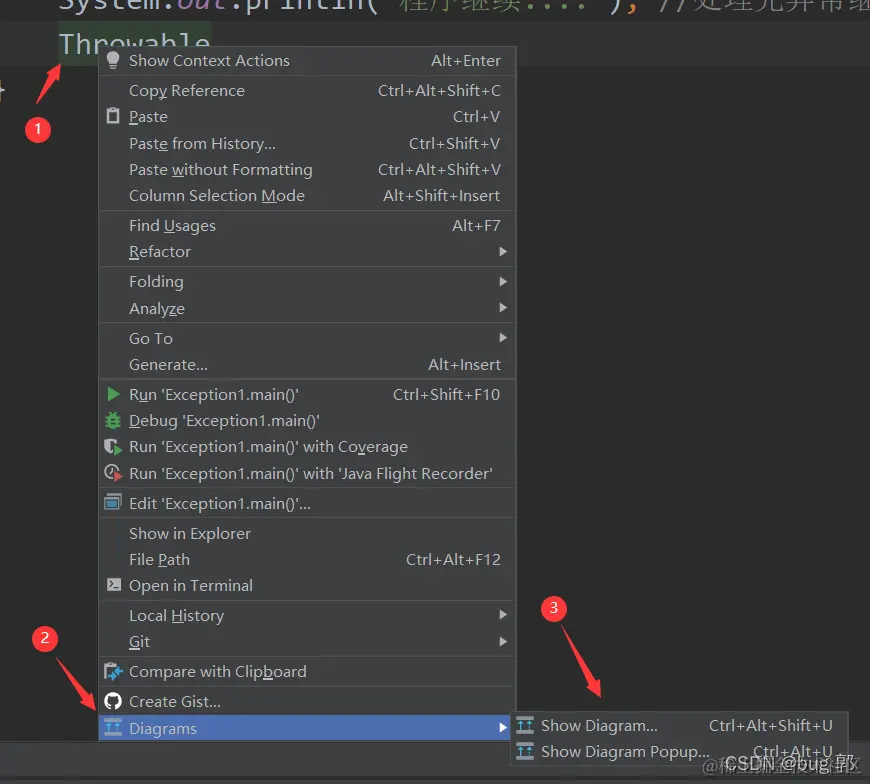Screen dimensions: 870x784
Task: Open the Folding menu entry
Action: (307, 281)
